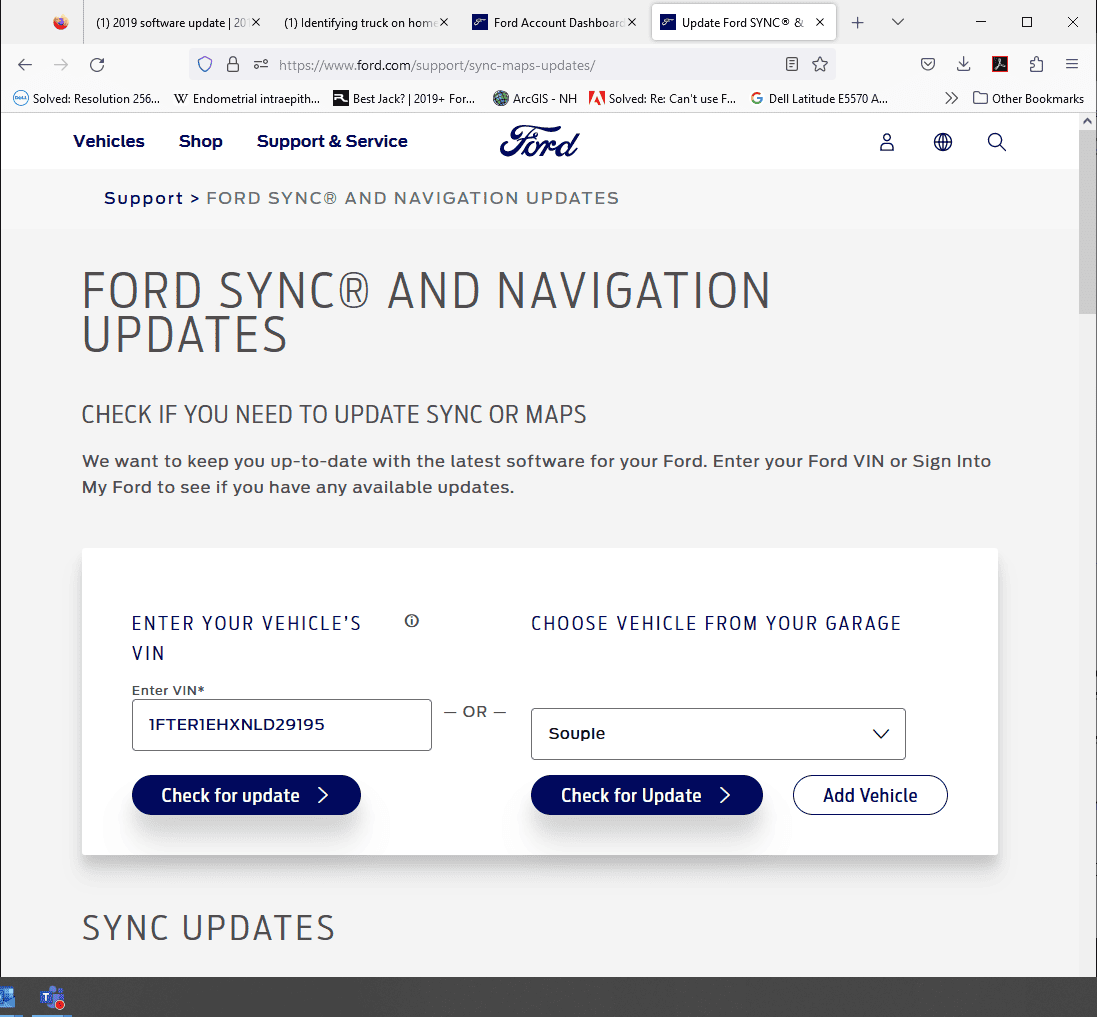Image resolution: width=1097 pixels, height=1017 pixels.
Task: Expand the Souple garage vehicle dropdown
Action: point(718,734)
